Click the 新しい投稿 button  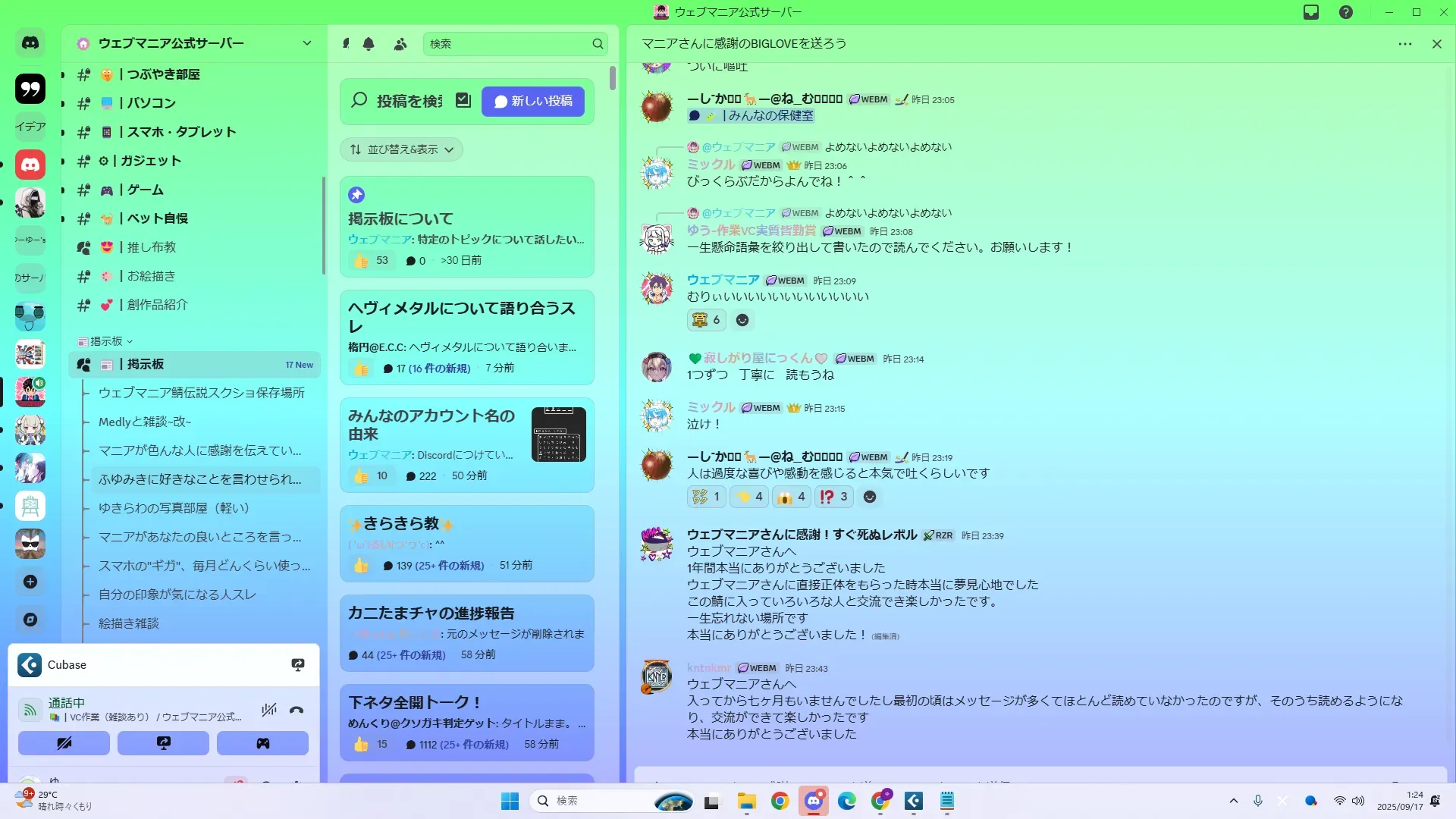[532, 101]
